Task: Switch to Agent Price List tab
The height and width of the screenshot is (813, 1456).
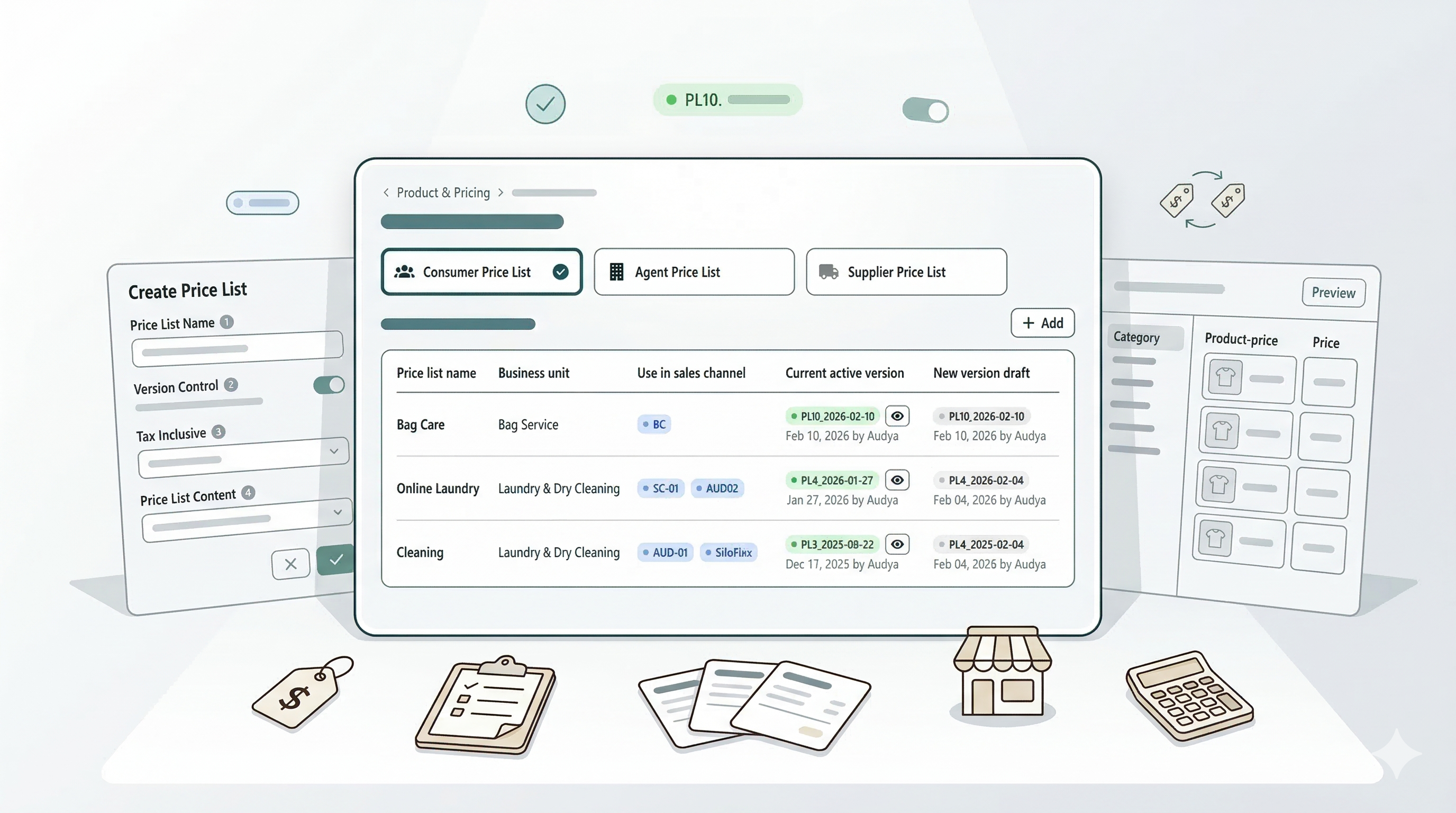Action: click(x=694, y=272)
